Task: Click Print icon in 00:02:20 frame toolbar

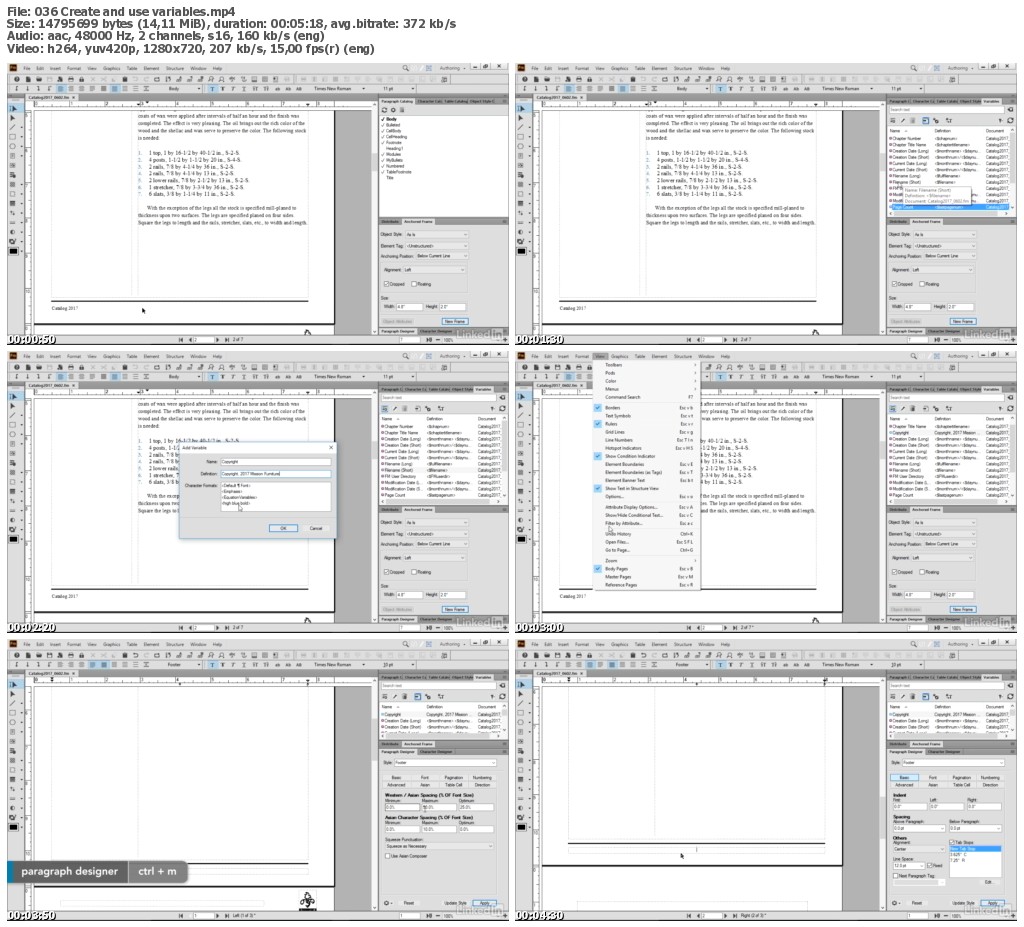Action: 71,367
